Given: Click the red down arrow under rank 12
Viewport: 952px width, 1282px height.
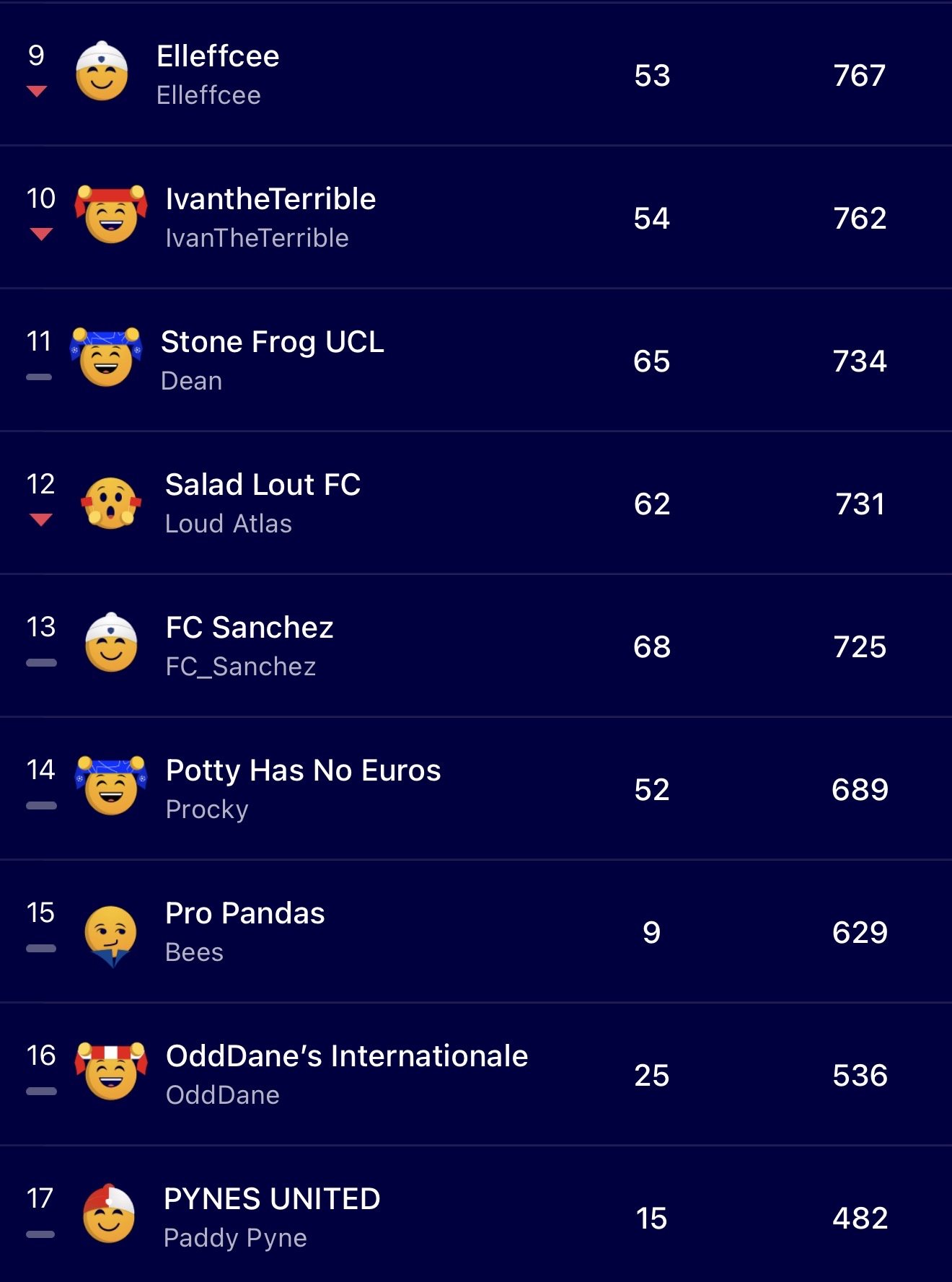Looking at the screenshot, I should (x=41, y=519).
